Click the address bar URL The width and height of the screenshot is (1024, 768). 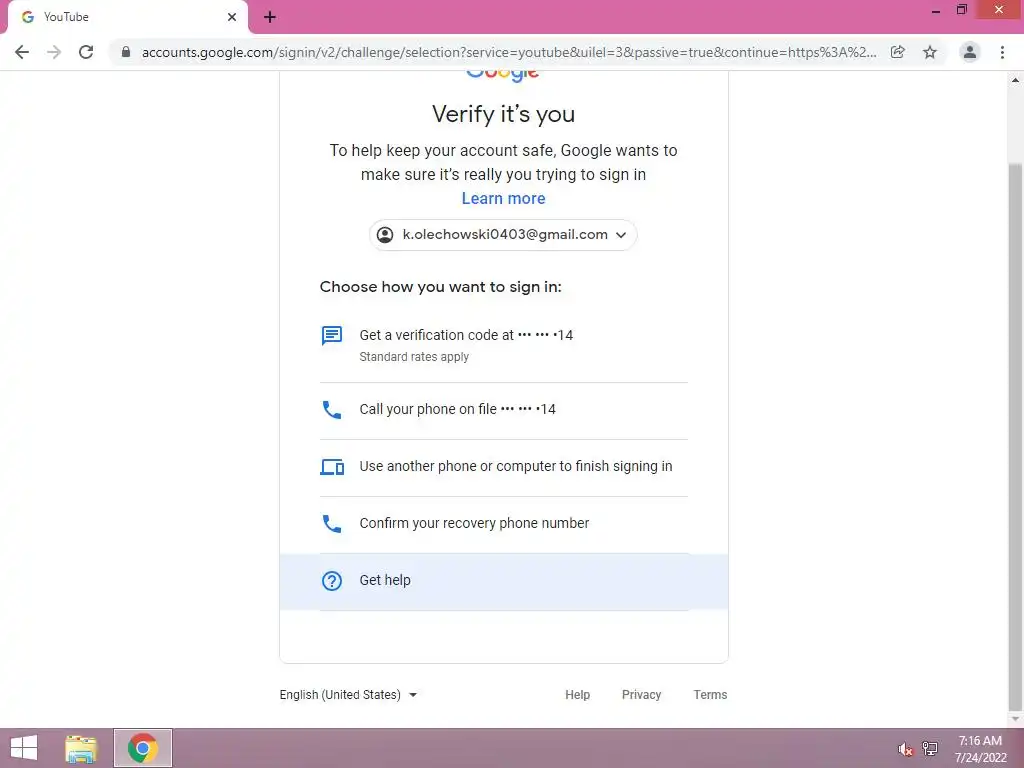(x=509, y=52)
